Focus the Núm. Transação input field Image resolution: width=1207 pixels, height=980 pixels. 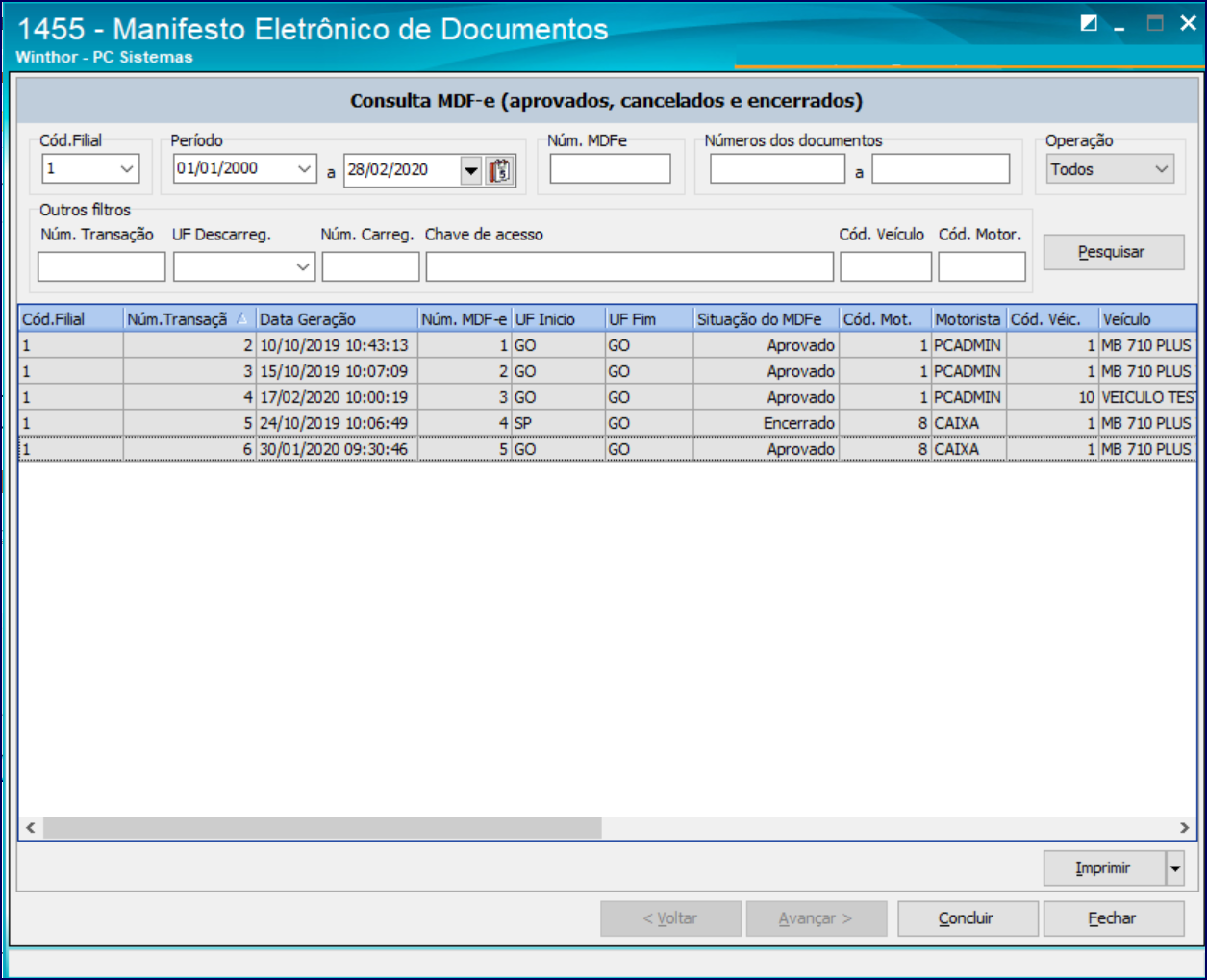coord(102,266)
